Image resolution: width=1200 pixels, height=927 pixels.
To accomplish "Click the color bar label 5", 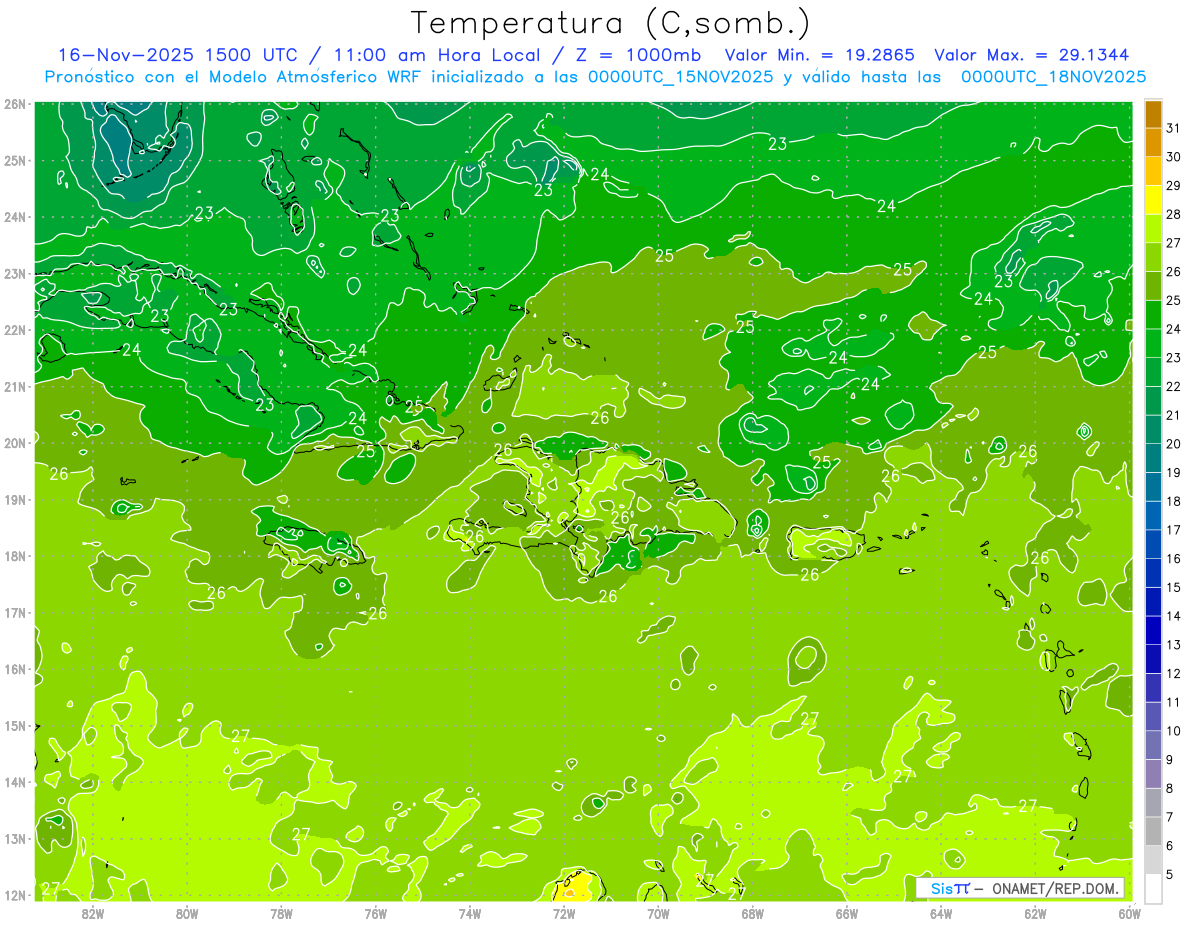I will pos(1170,875).
